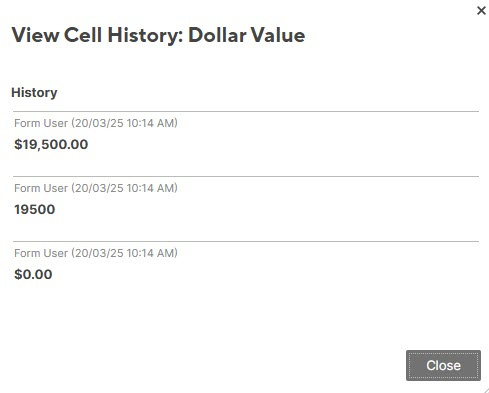Viewport: 489px width, 393px height.
Task: Click blank space between title and History
Action: [x=246, y=67]
